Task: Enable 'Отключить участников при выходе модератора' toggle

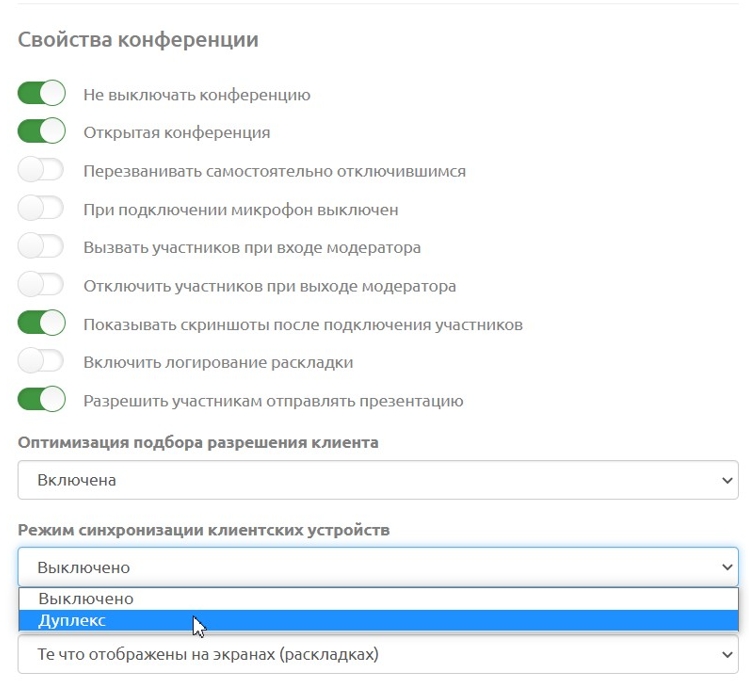Action: click(x=41, y=285)
